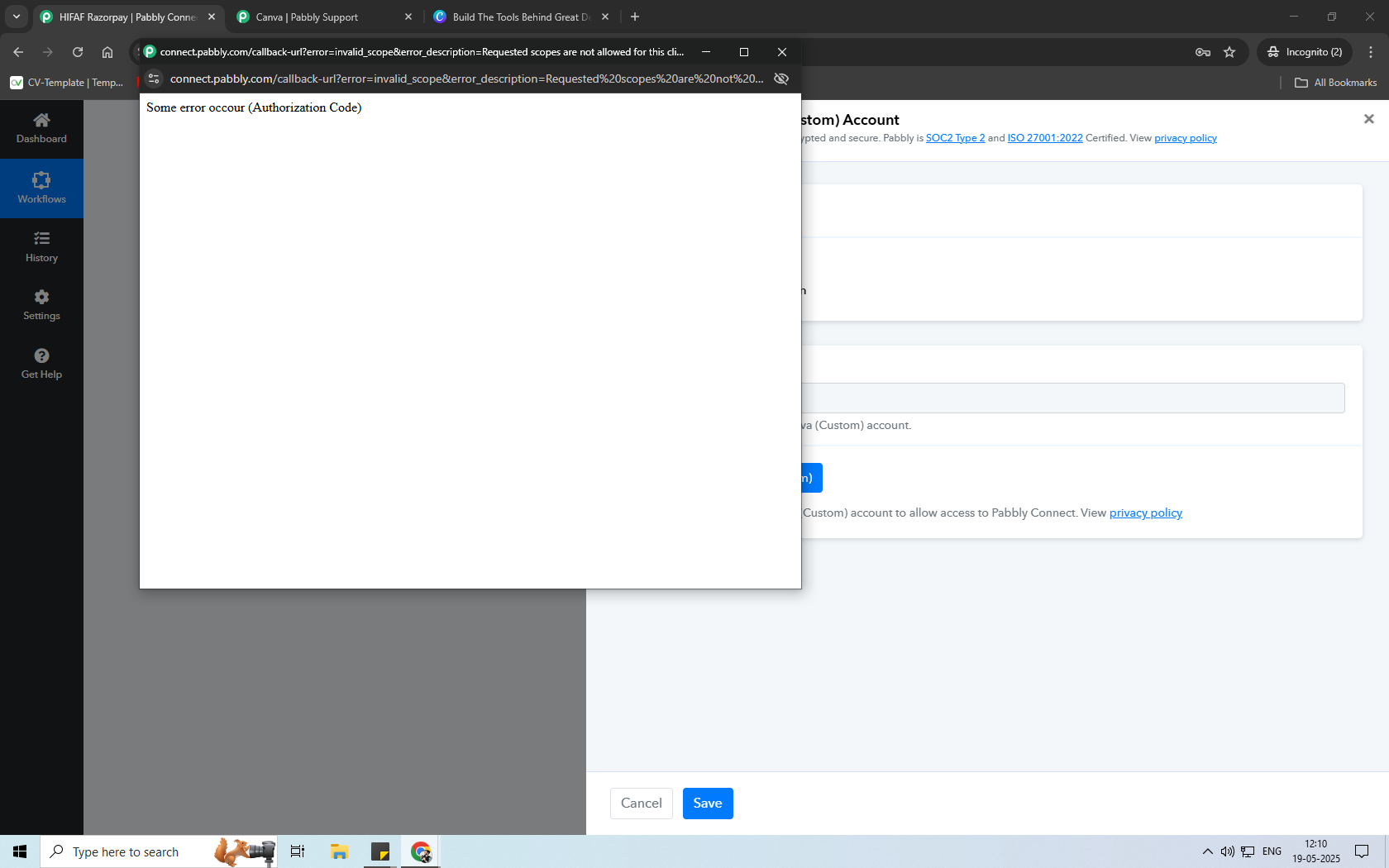This screenshot has height=868, width=1389.
Task: Minimize the callback popup window
Action: 706,51
